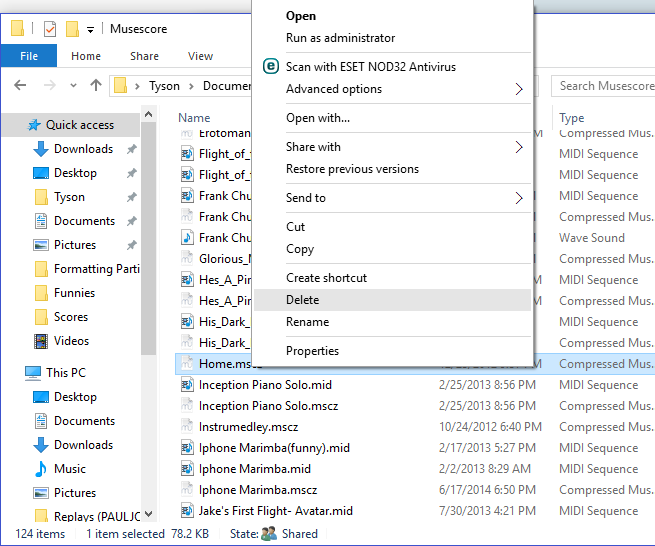Sort by the Type column header

click(x=571, y=118)
